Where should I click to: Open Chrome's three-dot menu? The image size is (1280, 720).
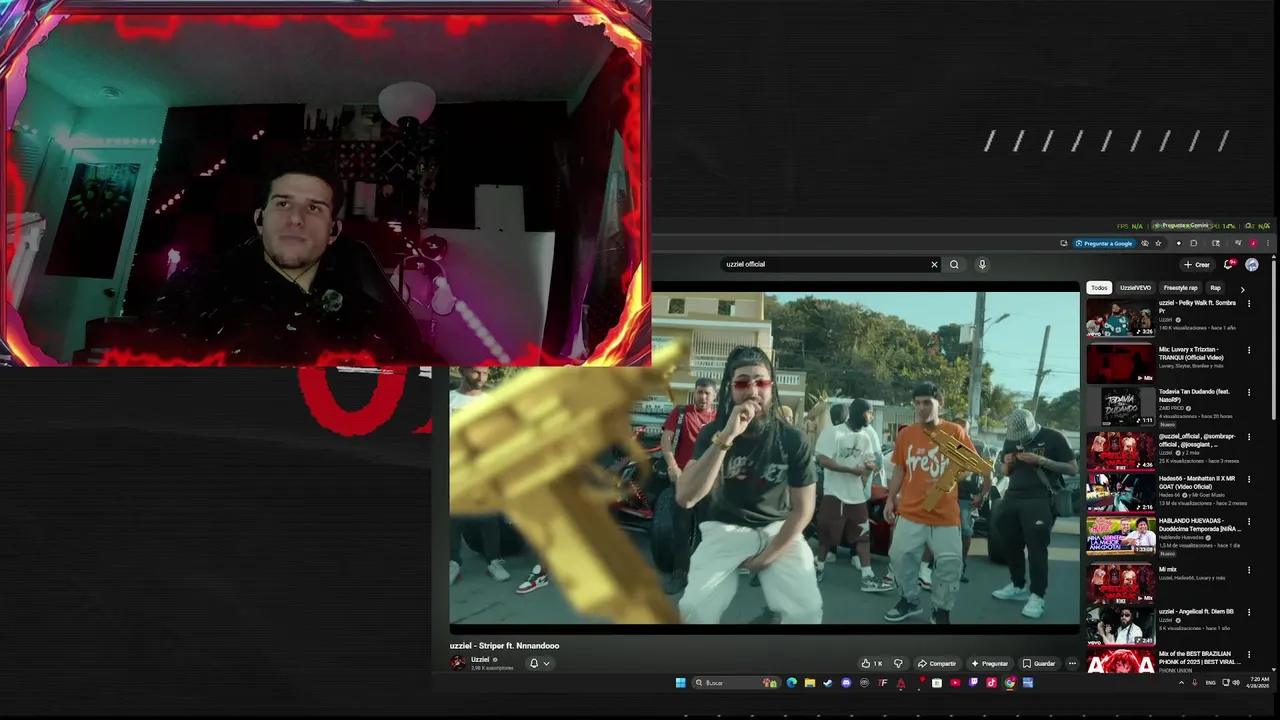pyautogui.click(x=1268, y=243)
